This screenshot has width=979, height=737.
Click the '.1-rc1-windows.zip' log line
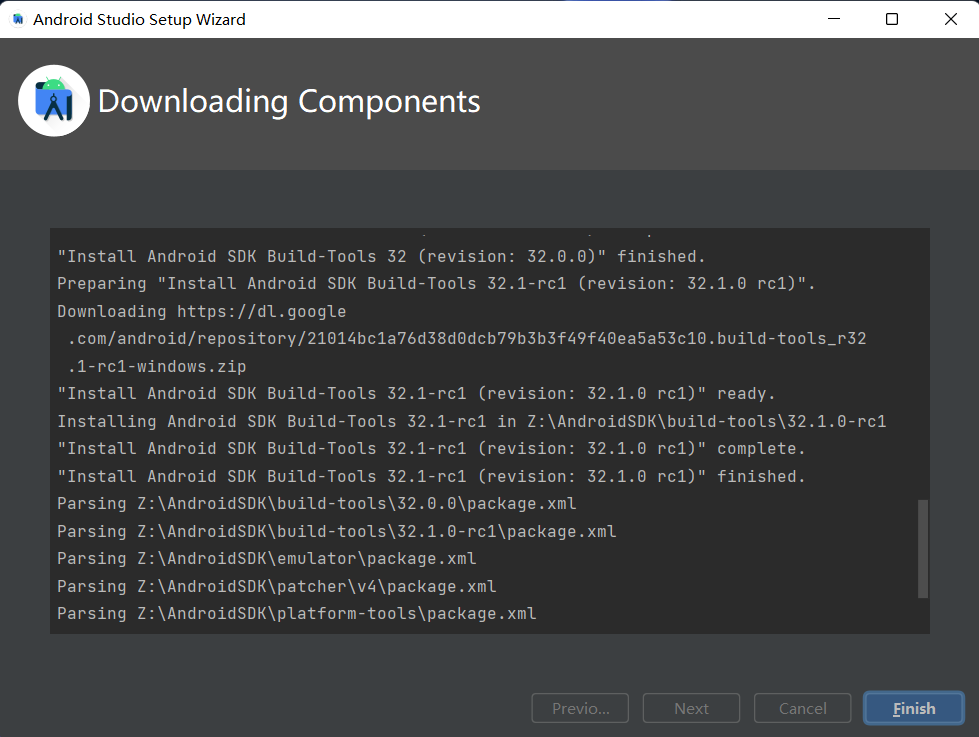[x=157, y=366]
